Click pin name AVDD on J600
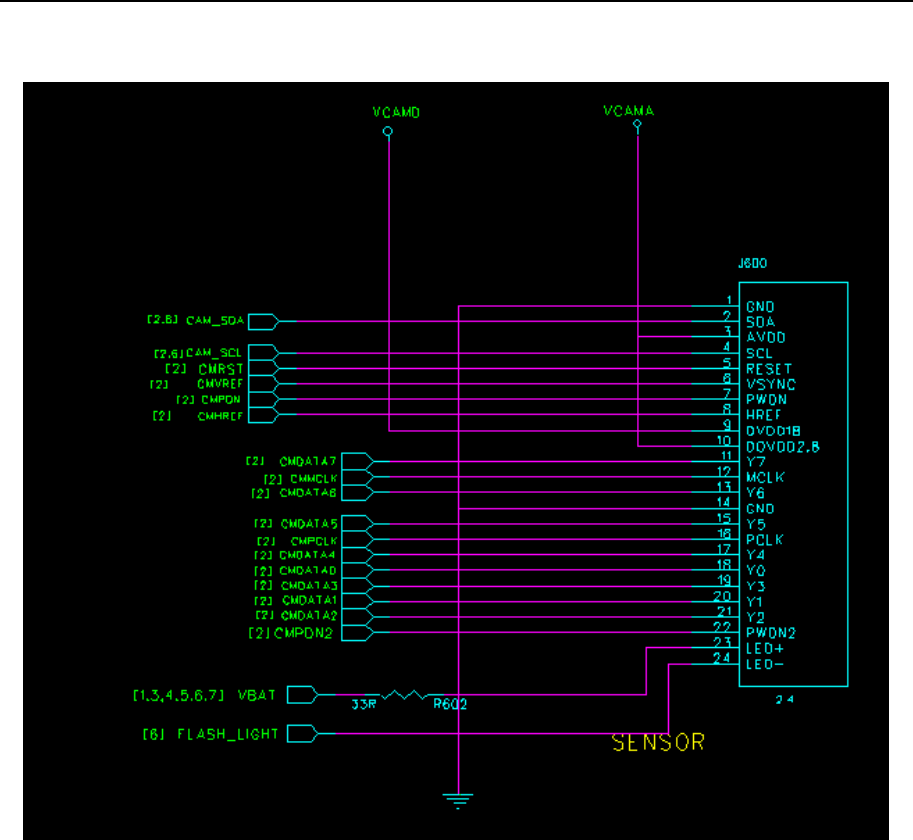Viewport: 913px width, 840px height. click(766, 338)
